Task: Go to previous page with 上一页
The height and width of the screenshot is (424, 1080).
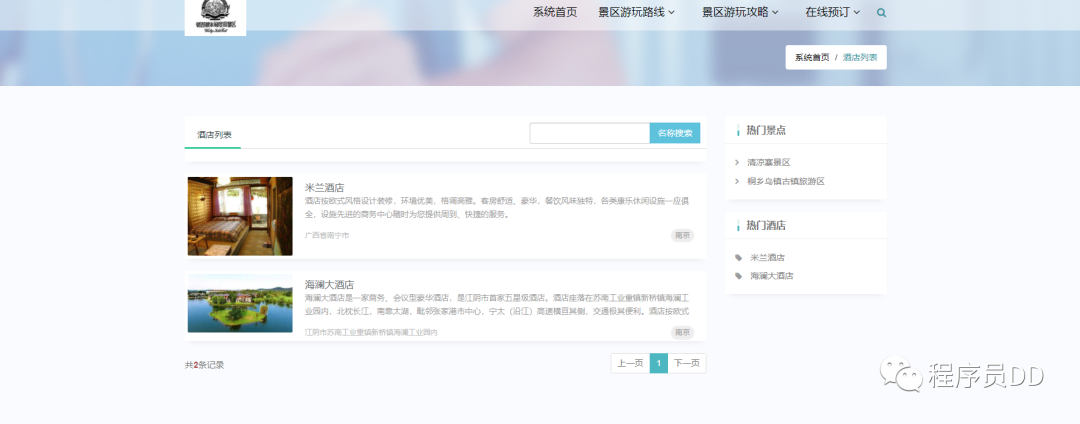Action: point(630,363)
